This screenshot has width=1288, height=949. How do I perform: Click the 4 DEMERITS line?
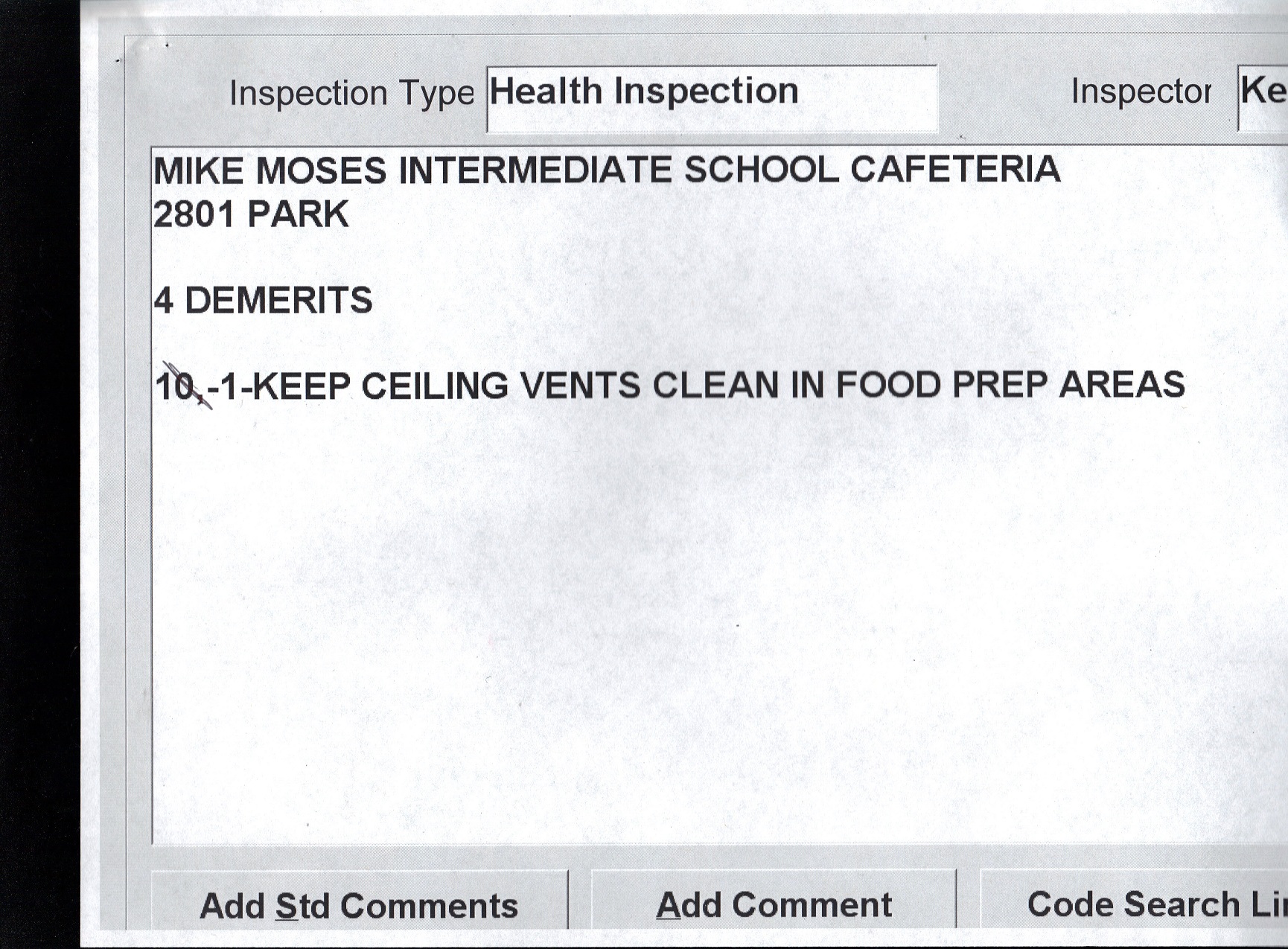[x=263, y=301]
